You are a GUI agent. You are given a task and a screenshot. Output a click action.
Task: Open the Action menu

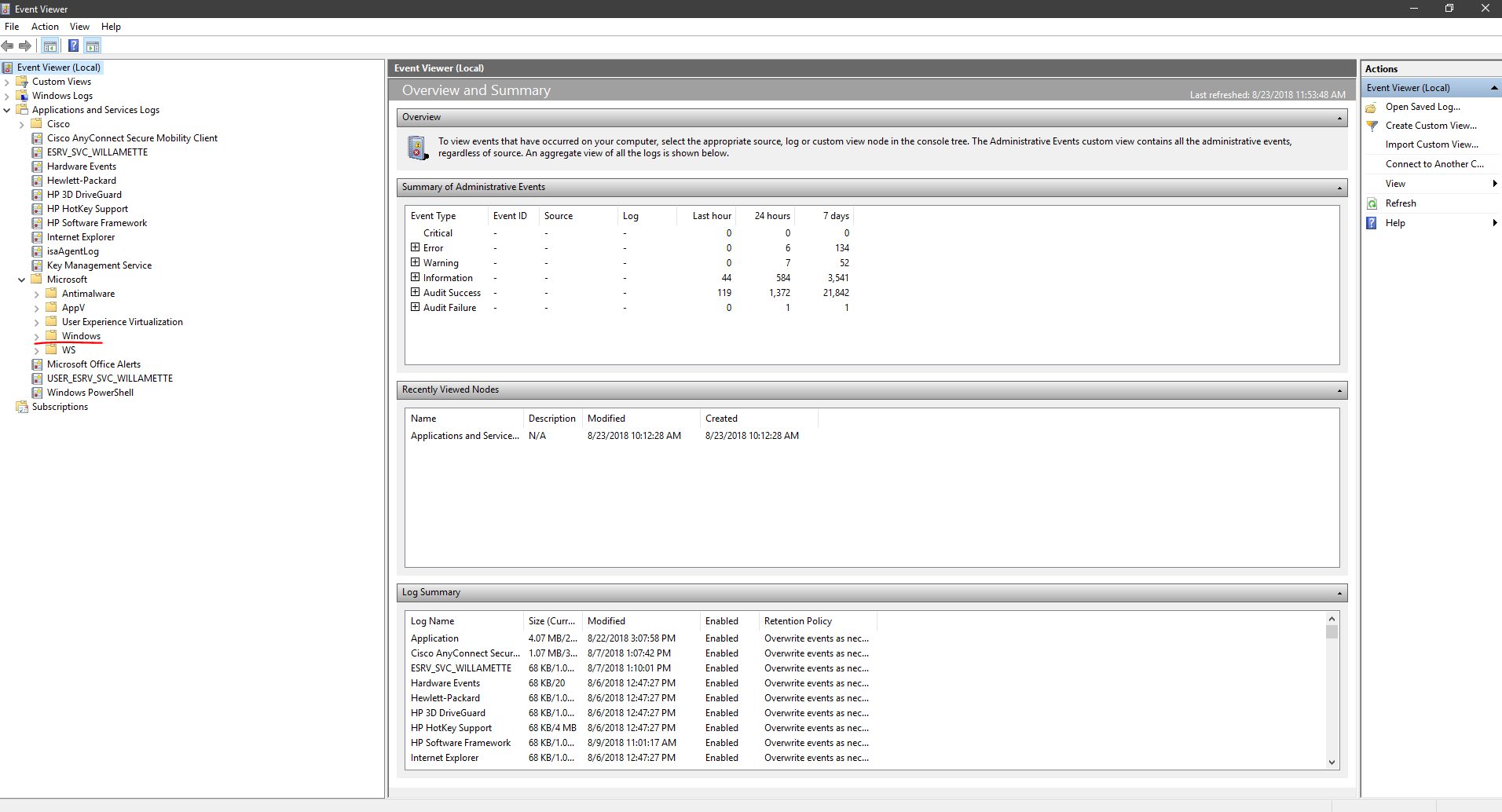(x=45, y=27)
